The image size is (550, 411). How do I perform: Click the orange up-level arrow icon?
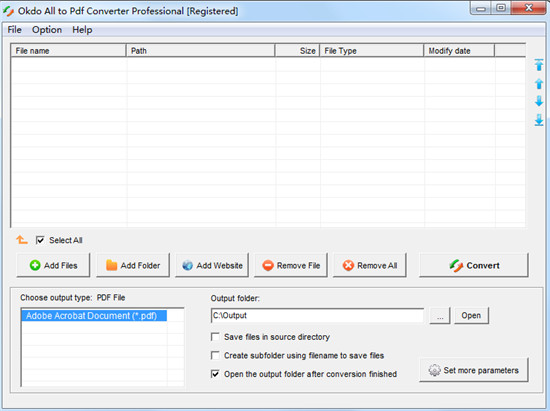point(22,240)
